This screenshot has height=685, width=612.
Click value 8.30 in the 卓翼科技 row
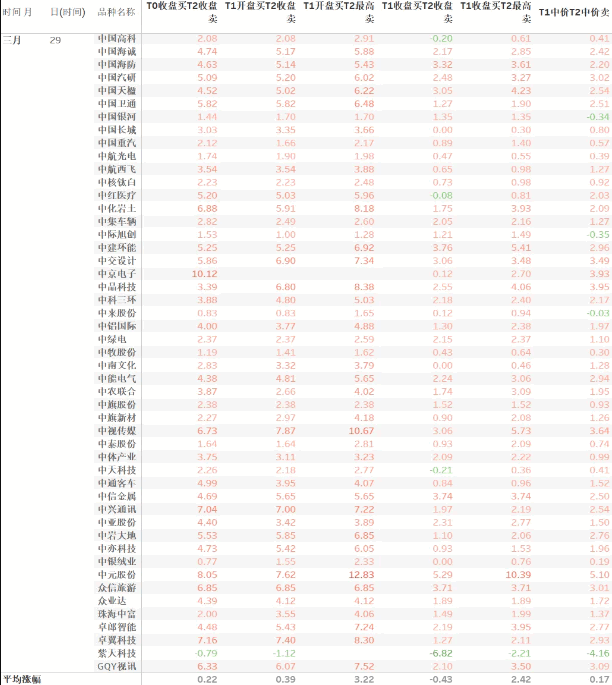pyautogui.click(x=364, y=640)
